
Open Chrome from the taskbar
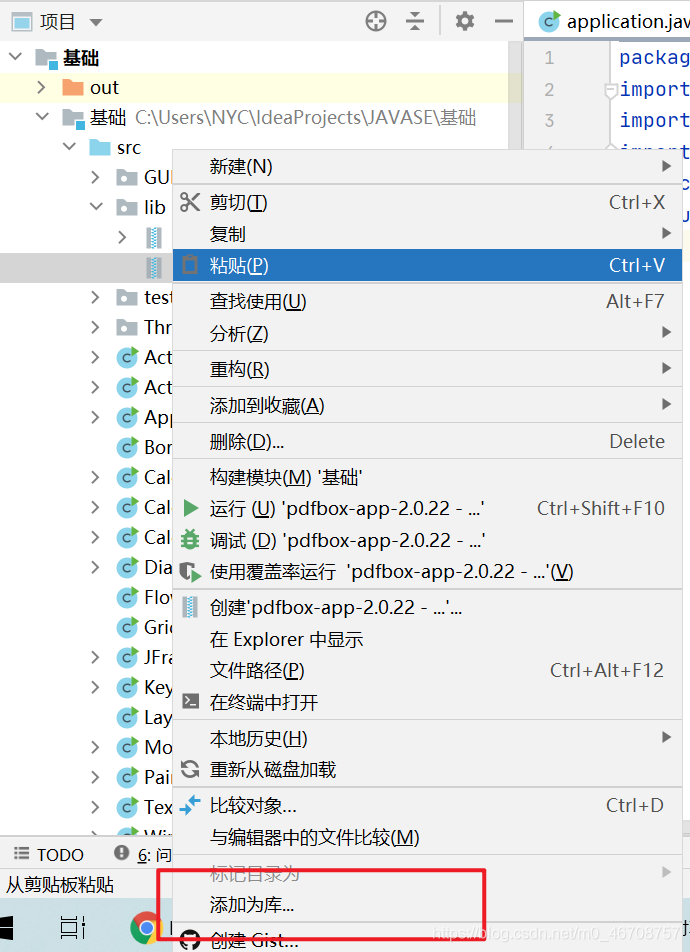tap(146, 928)
